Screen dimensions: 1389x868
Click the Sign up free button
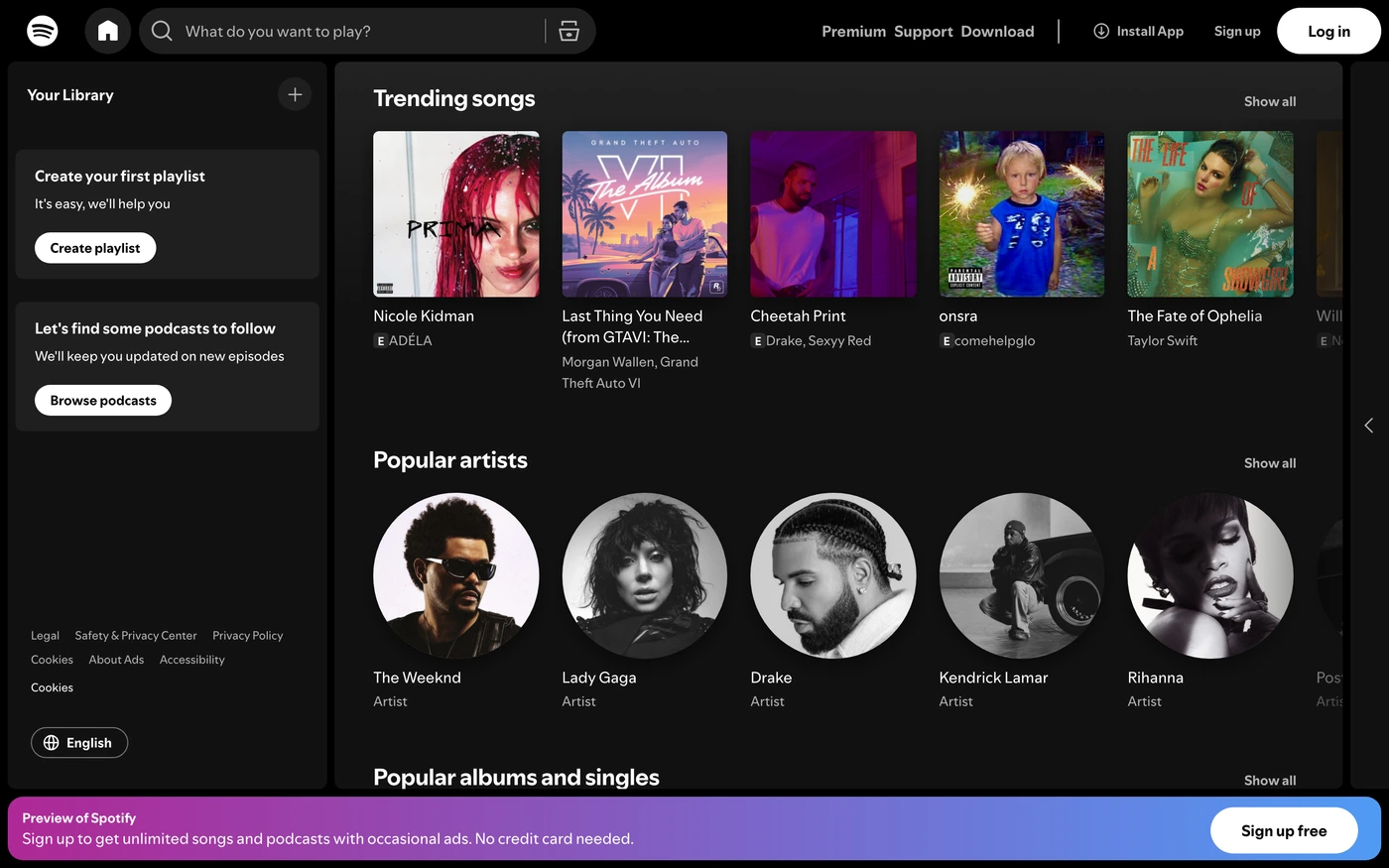[x=1284, y=831]
